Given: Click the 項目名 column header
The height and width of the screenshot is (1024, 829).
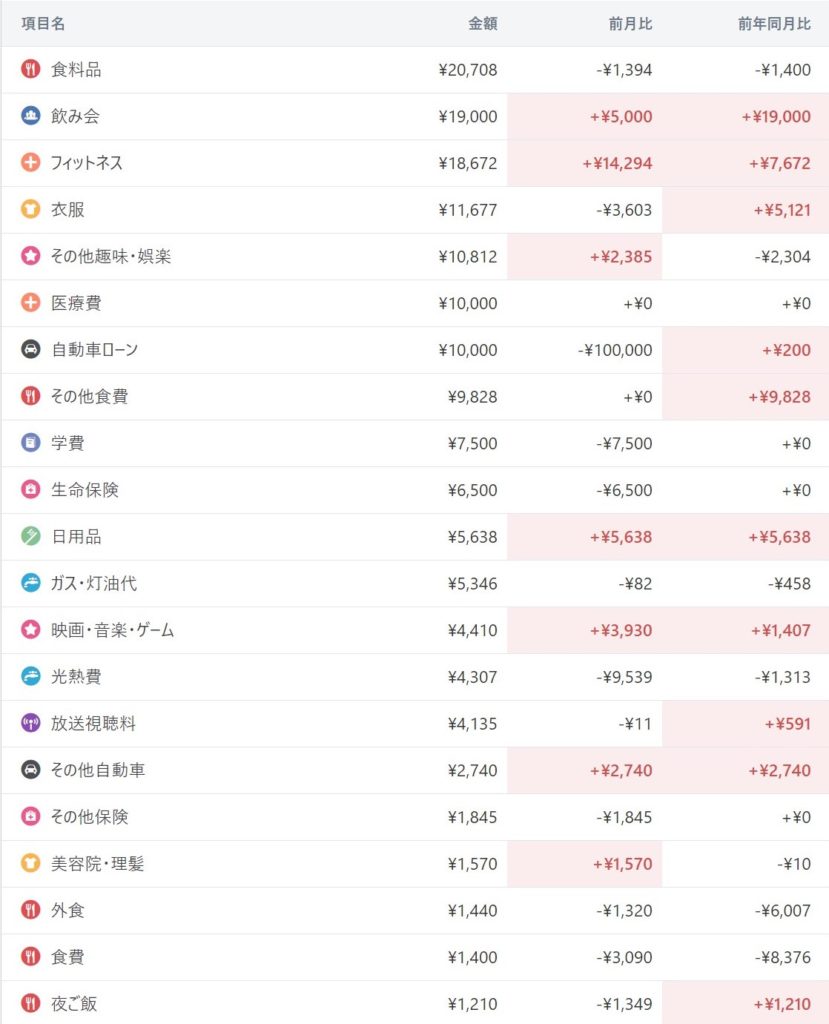Looking at the screenshot, I should (x=43, y=24).
